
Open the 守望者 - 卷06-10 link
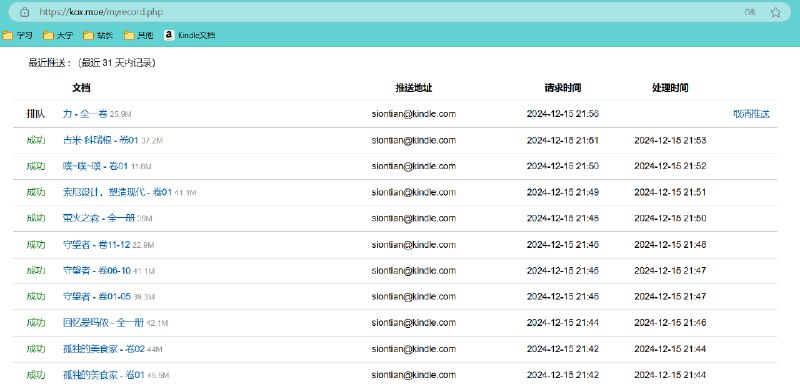(97, 270)
